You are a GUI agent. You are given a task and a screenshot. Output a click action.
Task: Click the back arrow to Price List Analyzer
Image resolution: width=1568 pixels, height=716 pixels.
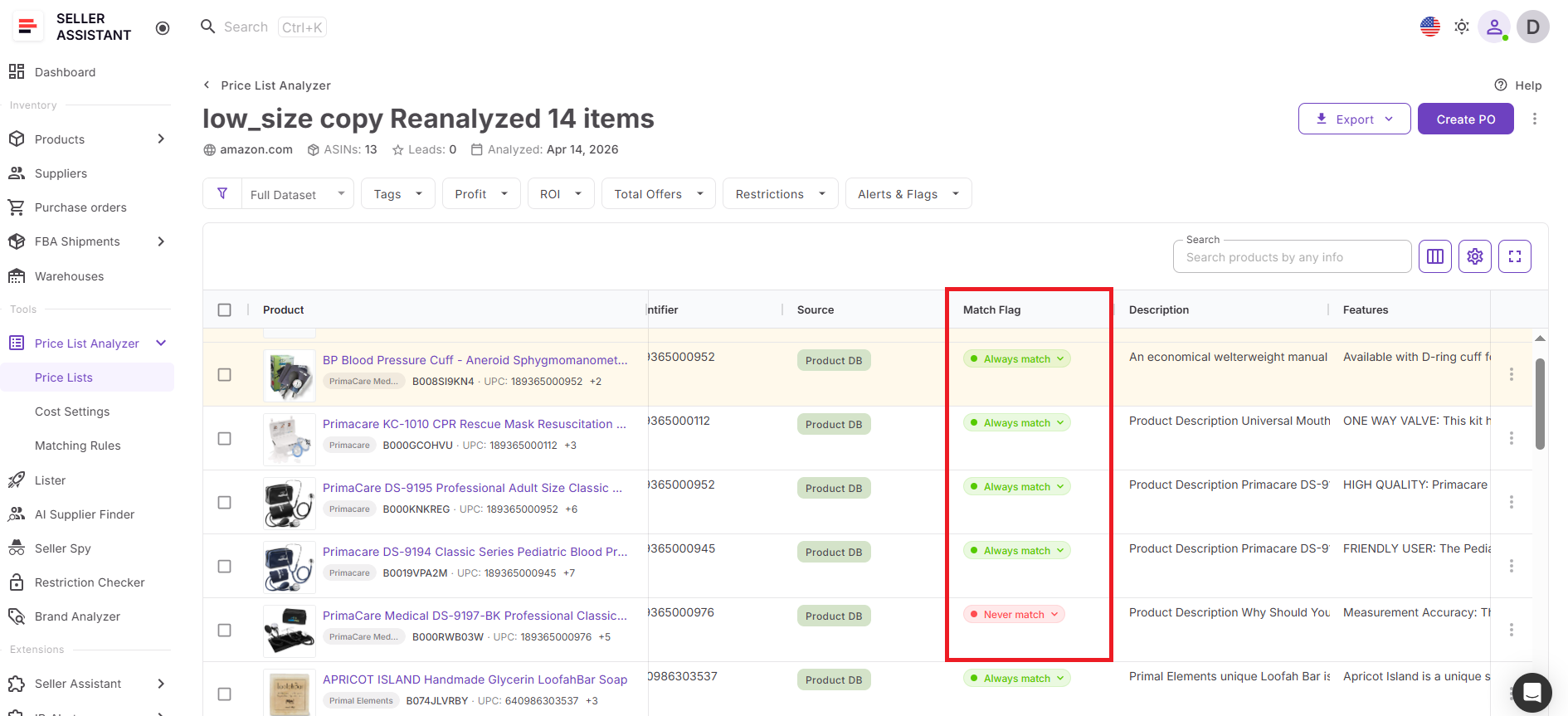tap(207, 85)
